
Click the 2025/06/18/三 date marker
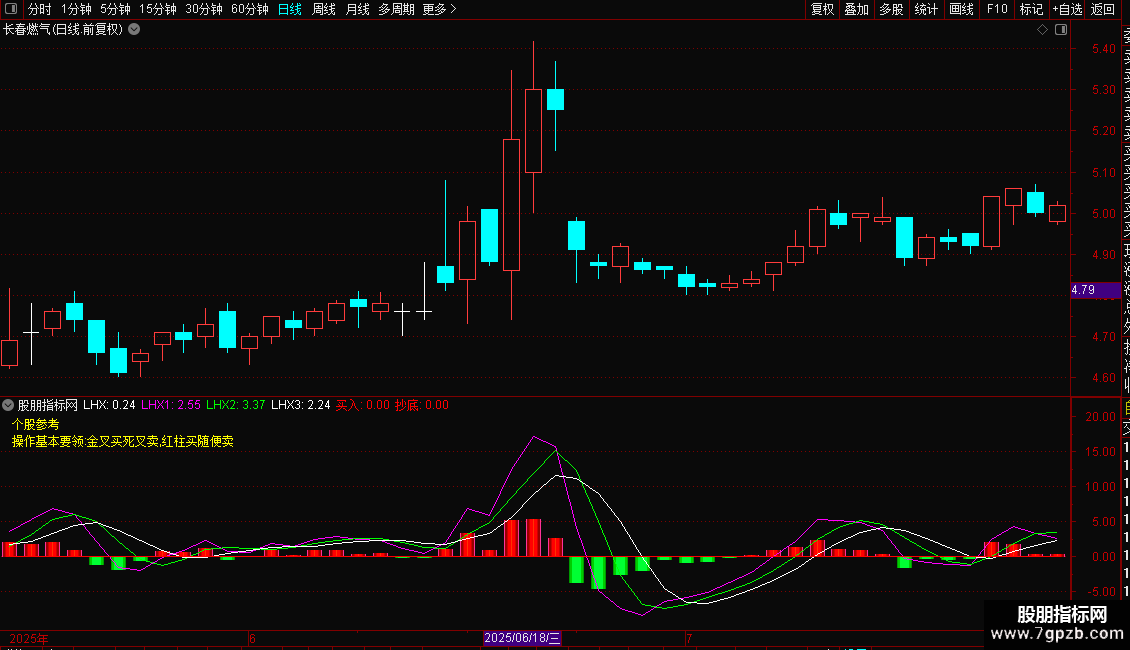[x=522, y=638]
